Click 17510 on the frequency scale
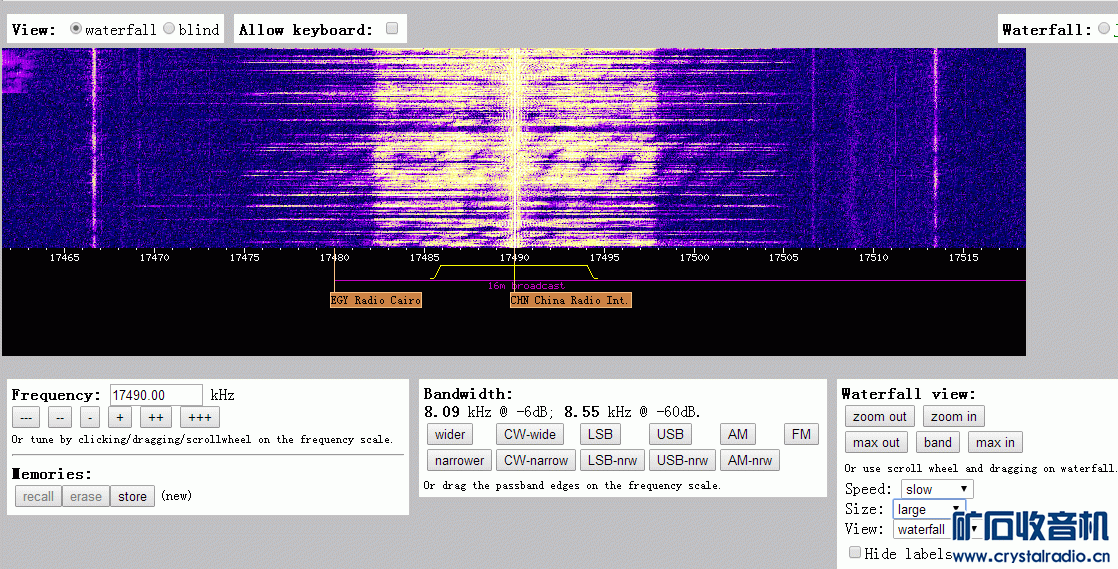The width and height of the screenshot is (1118, 569). tap(873, 257)
